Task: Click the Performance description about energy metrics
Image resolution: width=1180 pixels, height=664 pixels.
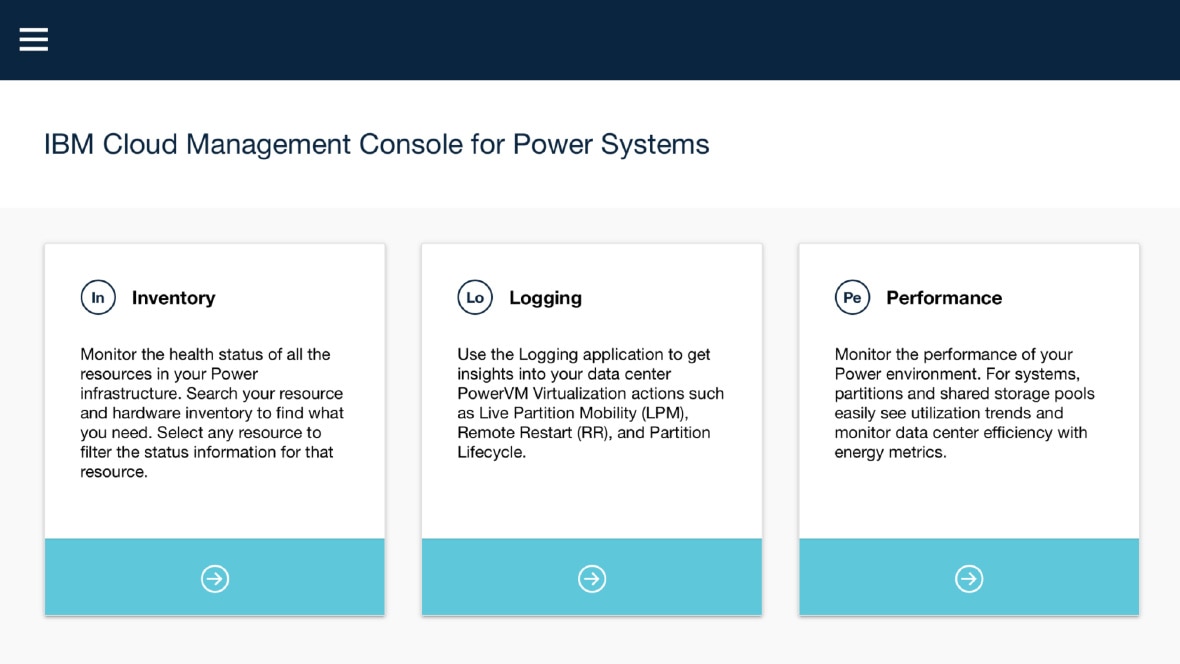Action: tap(965, 403)
